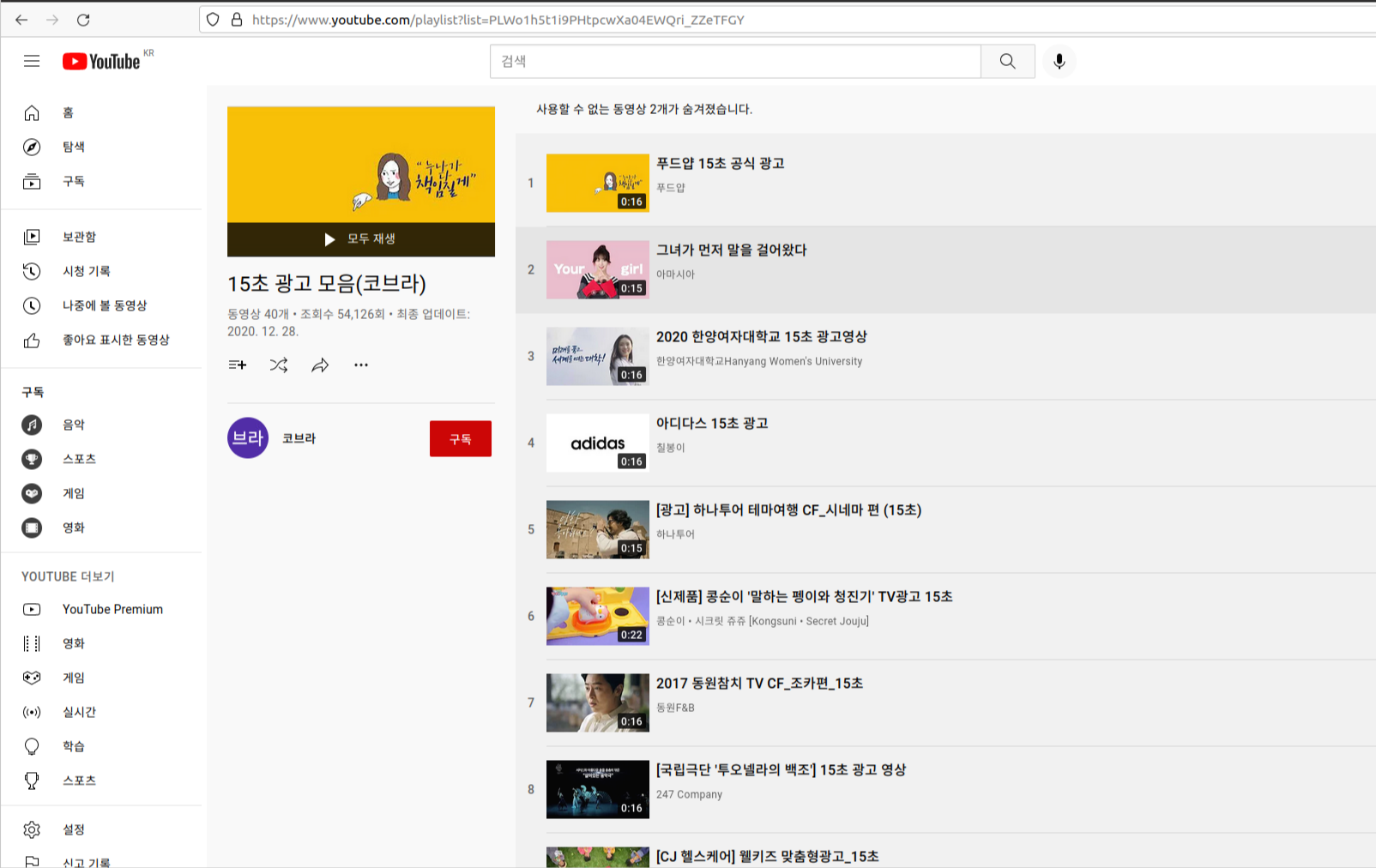
Task: Open video 그녀가 먼저 말을 걸어왔다
Action: tap(732, 250)
